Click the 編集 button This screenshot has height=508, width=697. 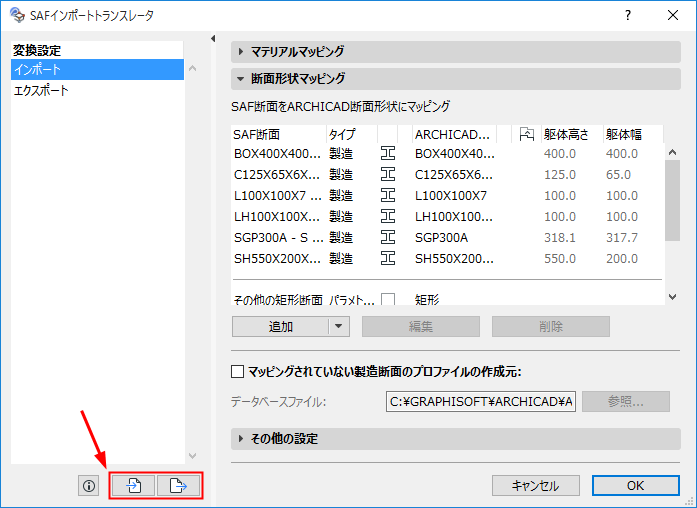421,327
